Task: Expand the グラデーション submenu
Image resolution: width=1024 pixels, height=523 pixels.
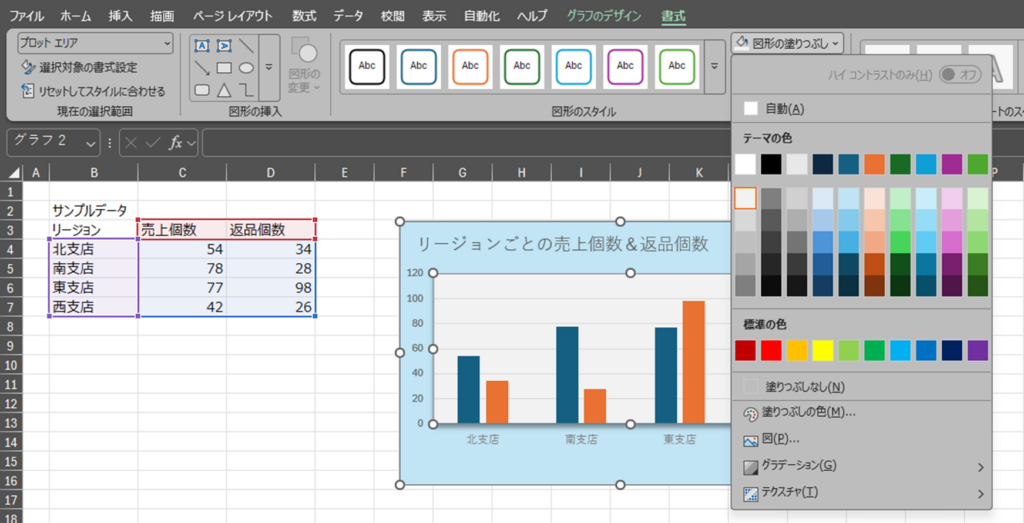Action: point(980,466)
